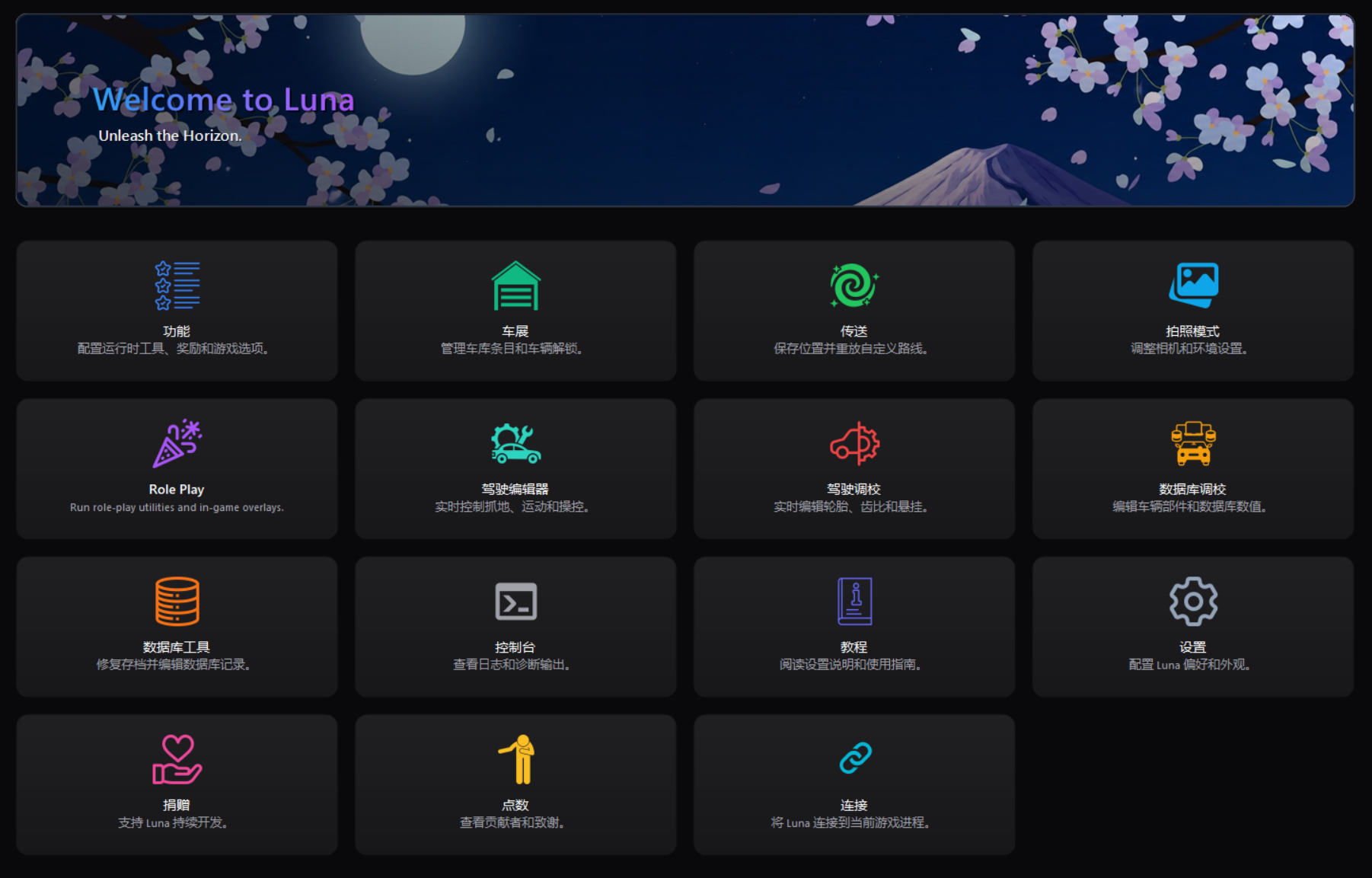The width and height of the screenshot is (1372, 878).
Task: Select the green spiral 传送 teleport icon
Action: [854, 286]
